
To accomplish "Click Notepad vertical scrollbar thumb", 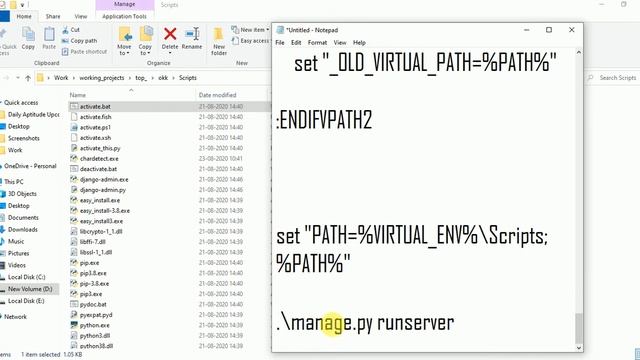I will click(578, 329).
